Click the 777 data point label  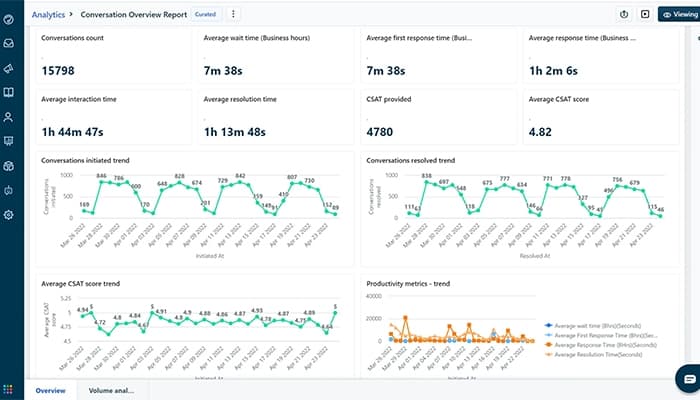coord(504,179)
